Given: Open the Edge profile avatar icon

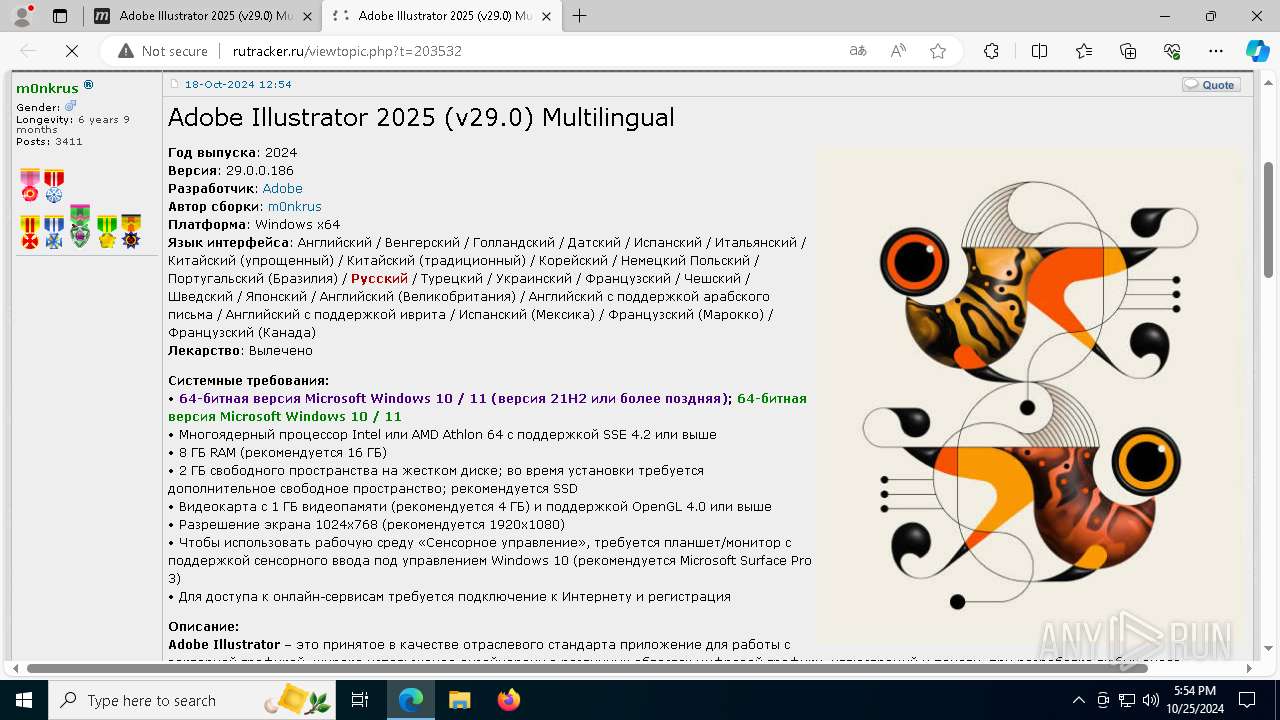Looking at the screenshot, I should 23,16.
